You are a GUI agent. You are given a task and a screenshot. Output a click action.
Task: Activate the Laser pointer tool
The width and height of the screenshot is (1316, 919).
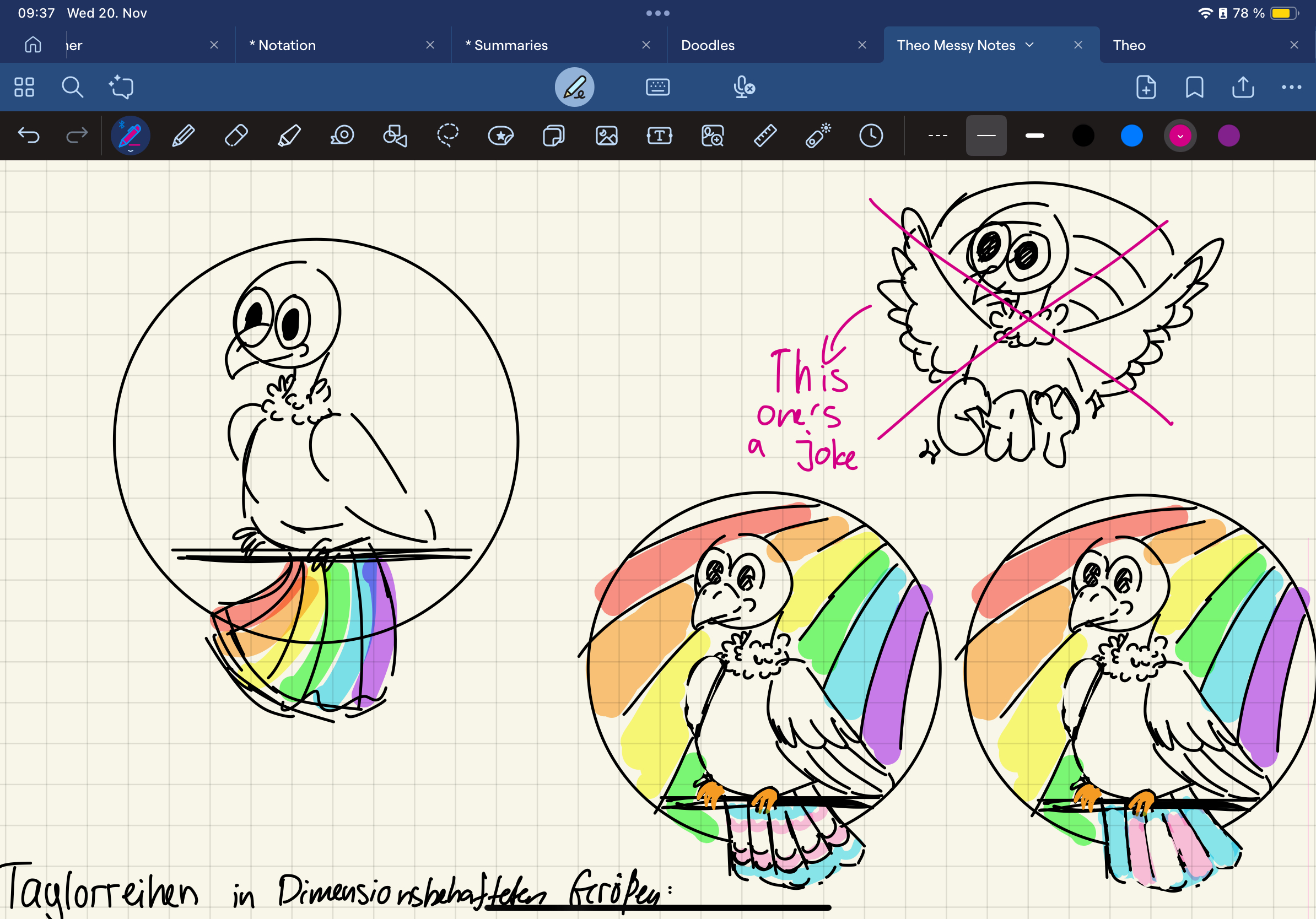[818, 136]
